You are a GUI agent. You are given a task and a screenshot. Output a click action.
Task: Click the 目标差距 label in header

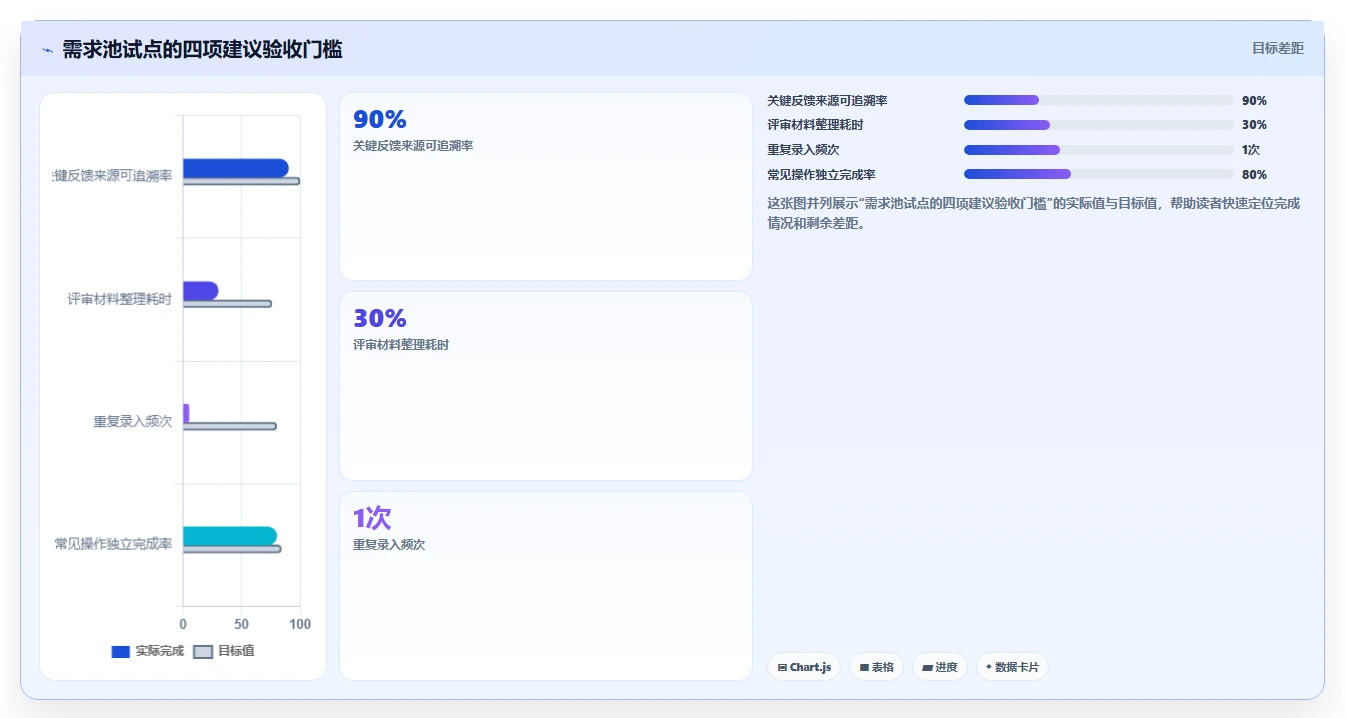coord(1278,48)
